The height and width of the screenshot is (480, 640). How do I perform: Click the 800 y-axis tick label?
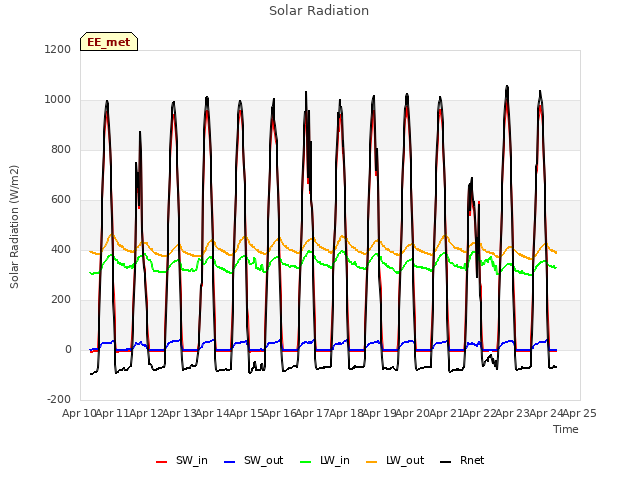point(61,149)
